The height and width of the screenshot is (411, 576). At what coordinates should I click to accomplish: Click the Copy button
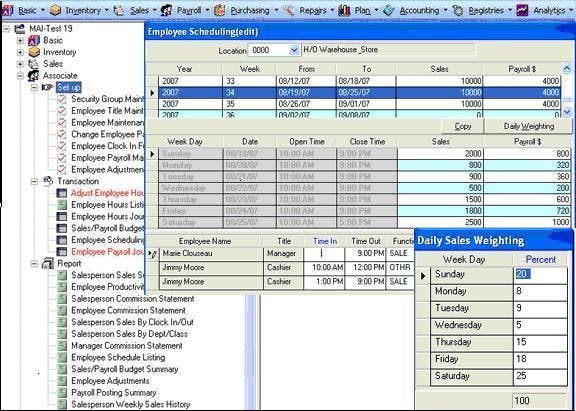[463, 126]
